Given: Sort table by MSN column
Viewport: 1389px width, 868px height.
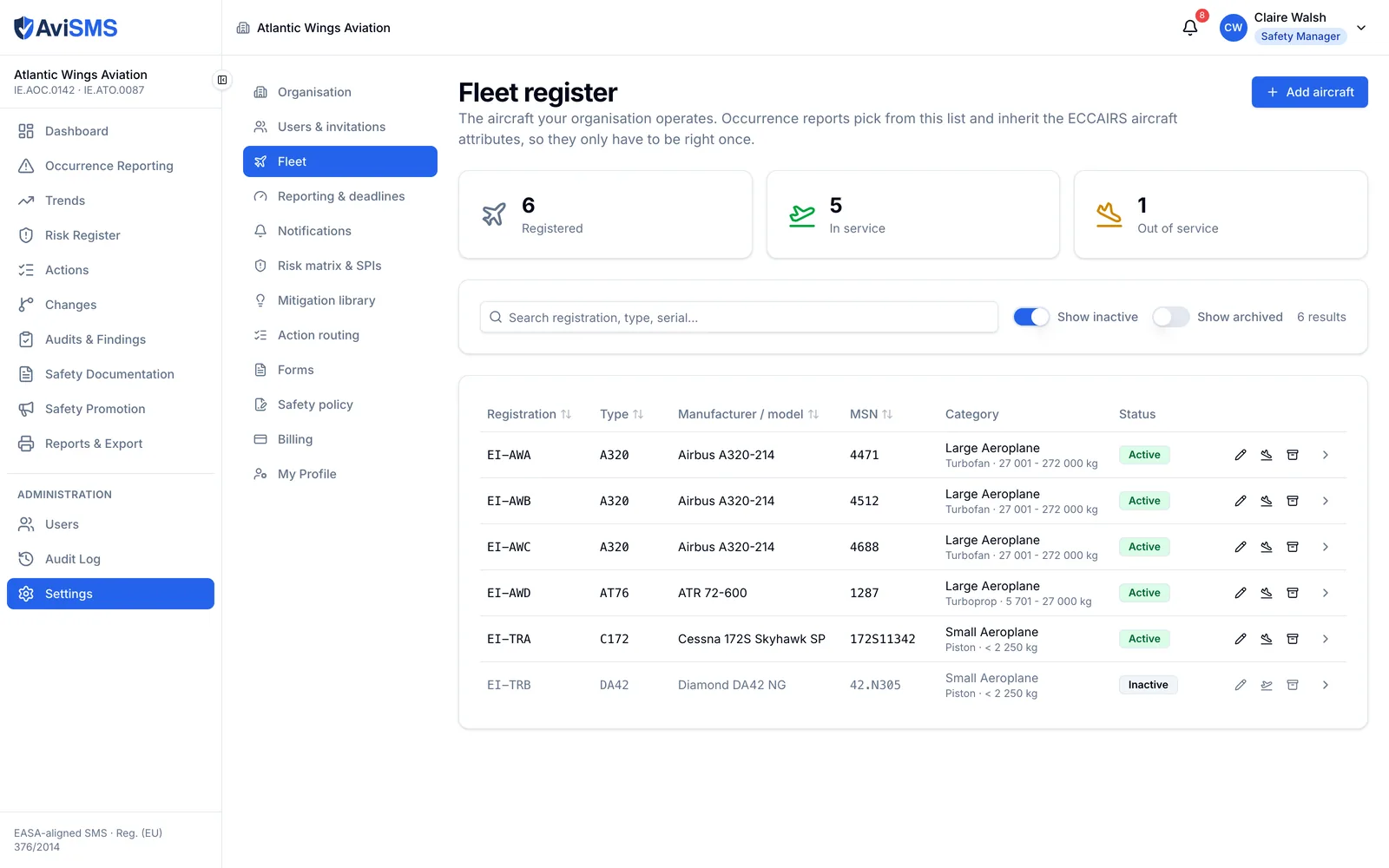Looking at the screenshot, I should point(871,414).
